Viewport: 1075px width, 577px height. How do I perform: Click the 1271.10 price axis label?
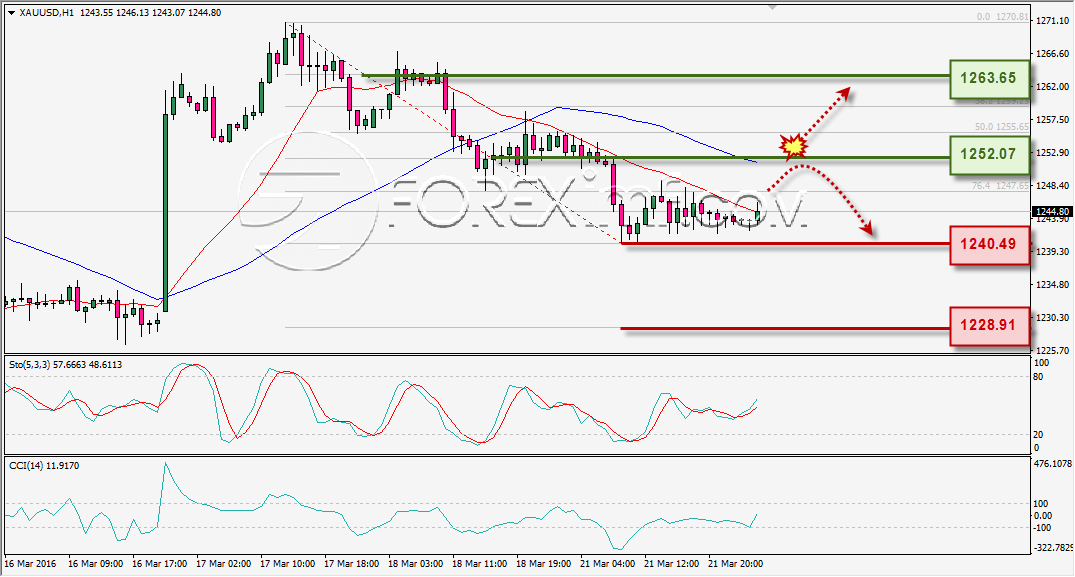click(x=1052, y=21)
